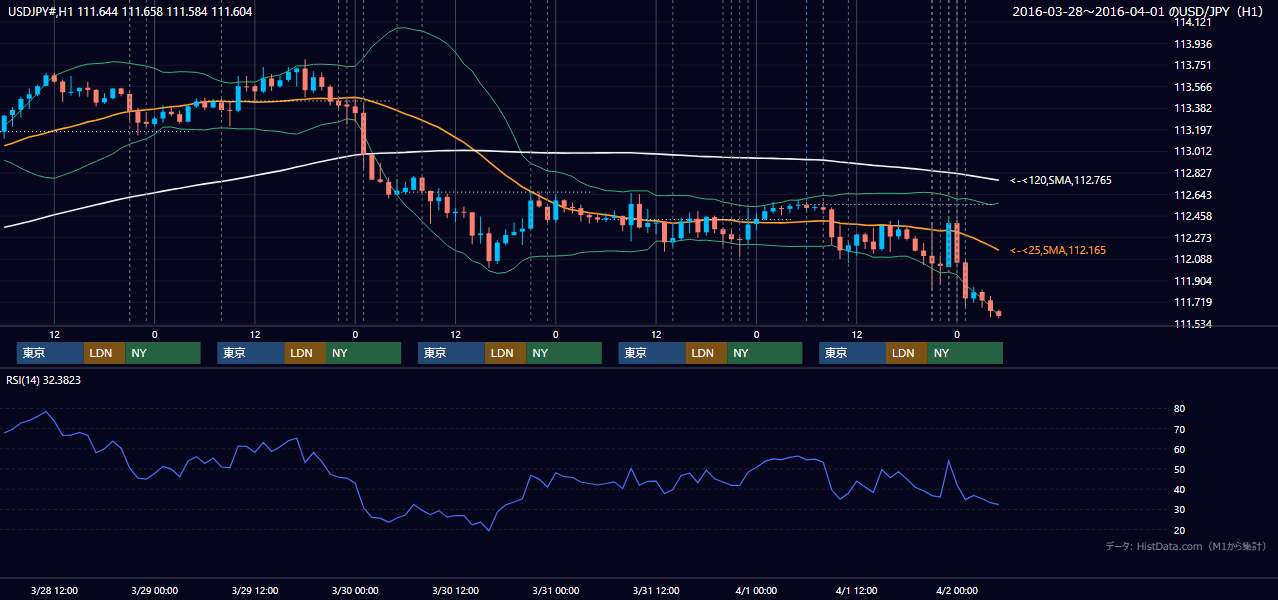Click RSI scale value 60
1278x600 pixels.
pyautogui.click(x=1180, y=449)
